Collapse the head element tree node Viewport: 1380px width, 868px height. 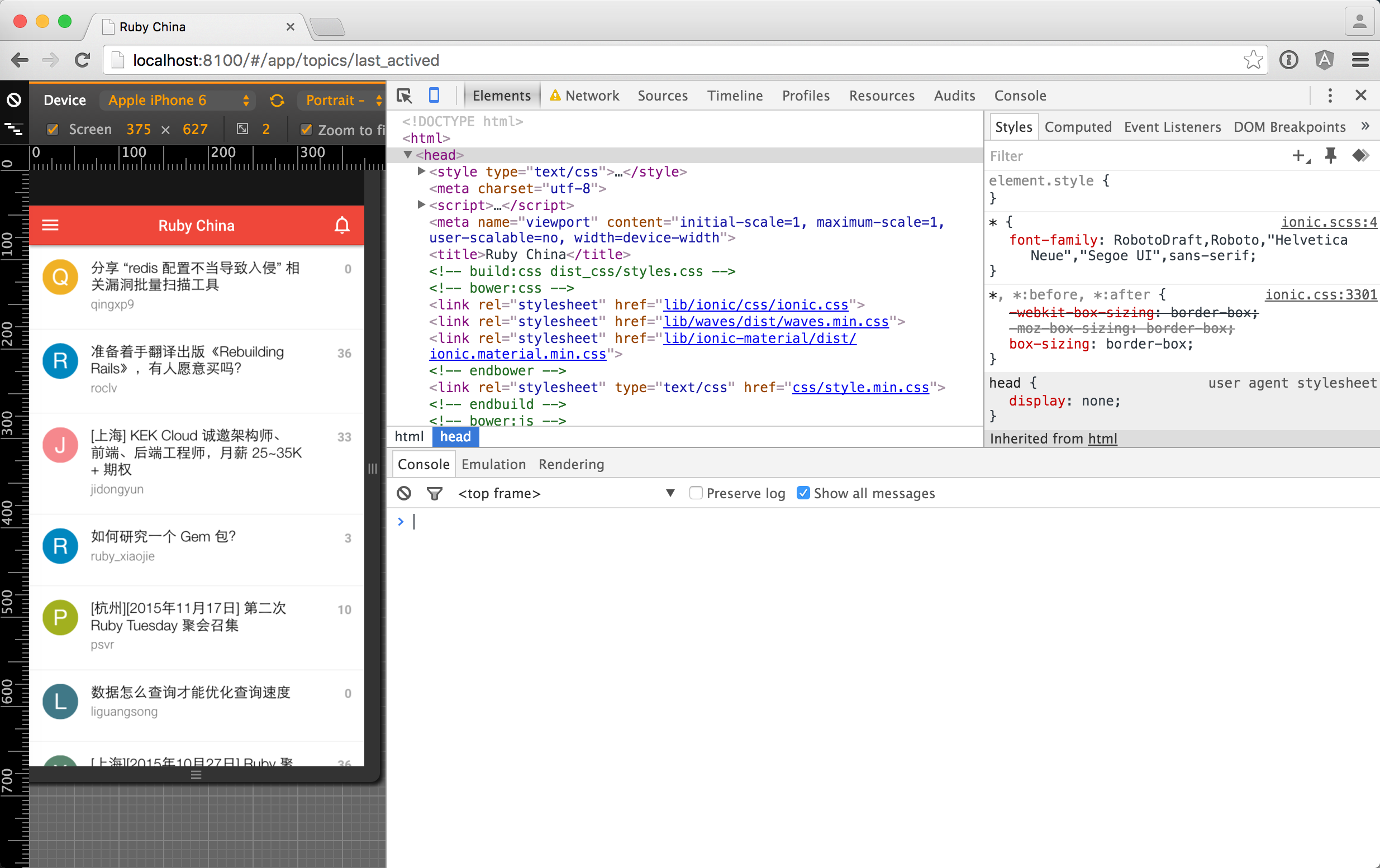pos(407,155)
